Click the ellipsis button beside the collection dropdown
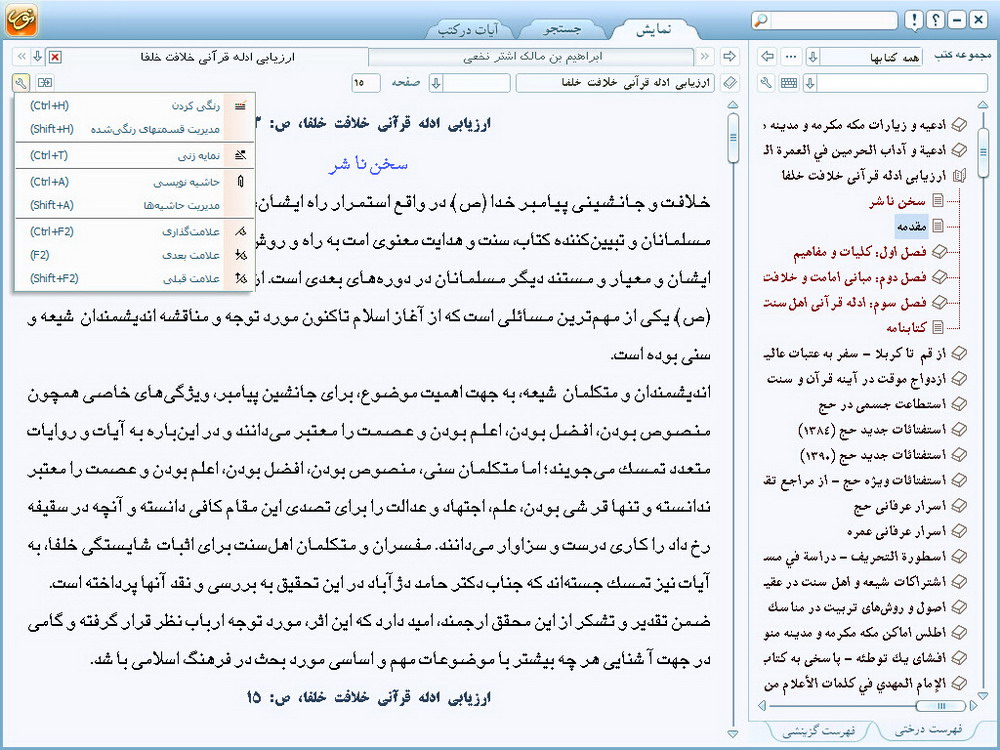 [791, 56]
